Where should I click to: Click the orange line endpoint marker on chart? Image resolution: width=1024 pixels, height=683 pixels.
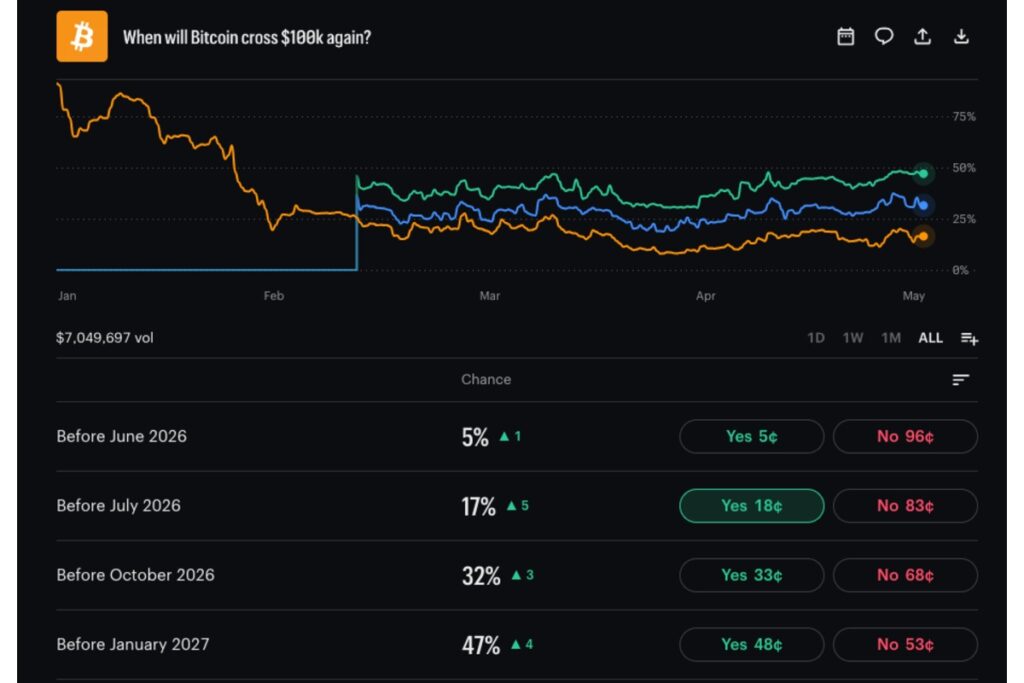click(x=923, y=236)
